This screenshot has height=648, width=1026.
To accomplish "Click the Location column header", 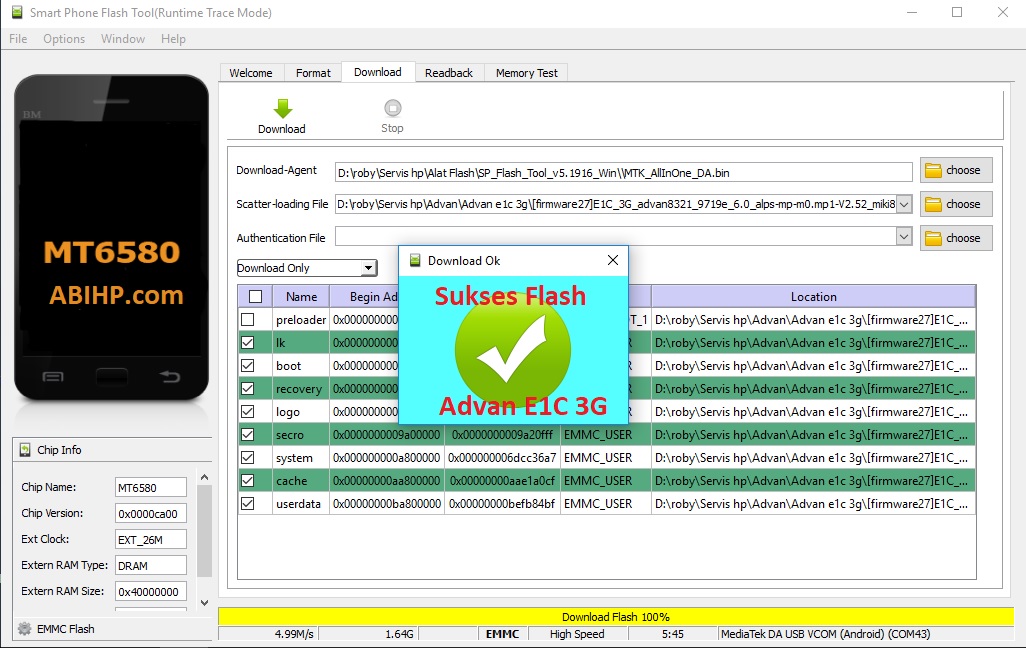I will (x=813, y=297).
